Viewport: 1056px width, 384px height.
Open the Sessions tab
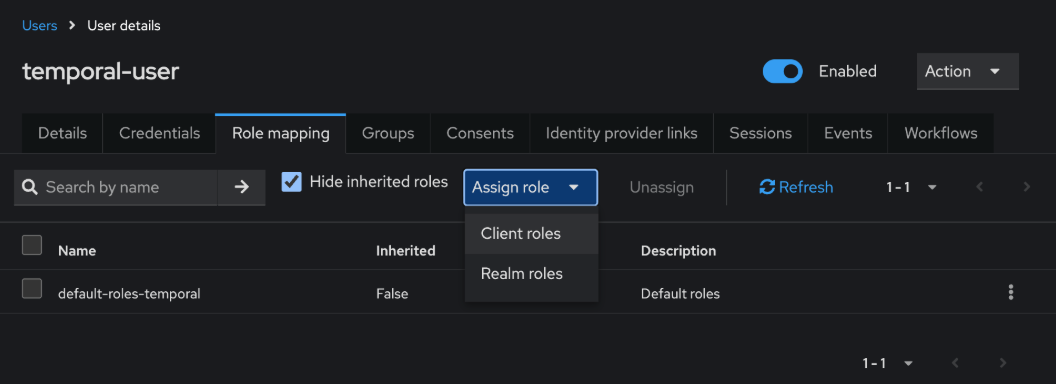click(x=760, y=133)
